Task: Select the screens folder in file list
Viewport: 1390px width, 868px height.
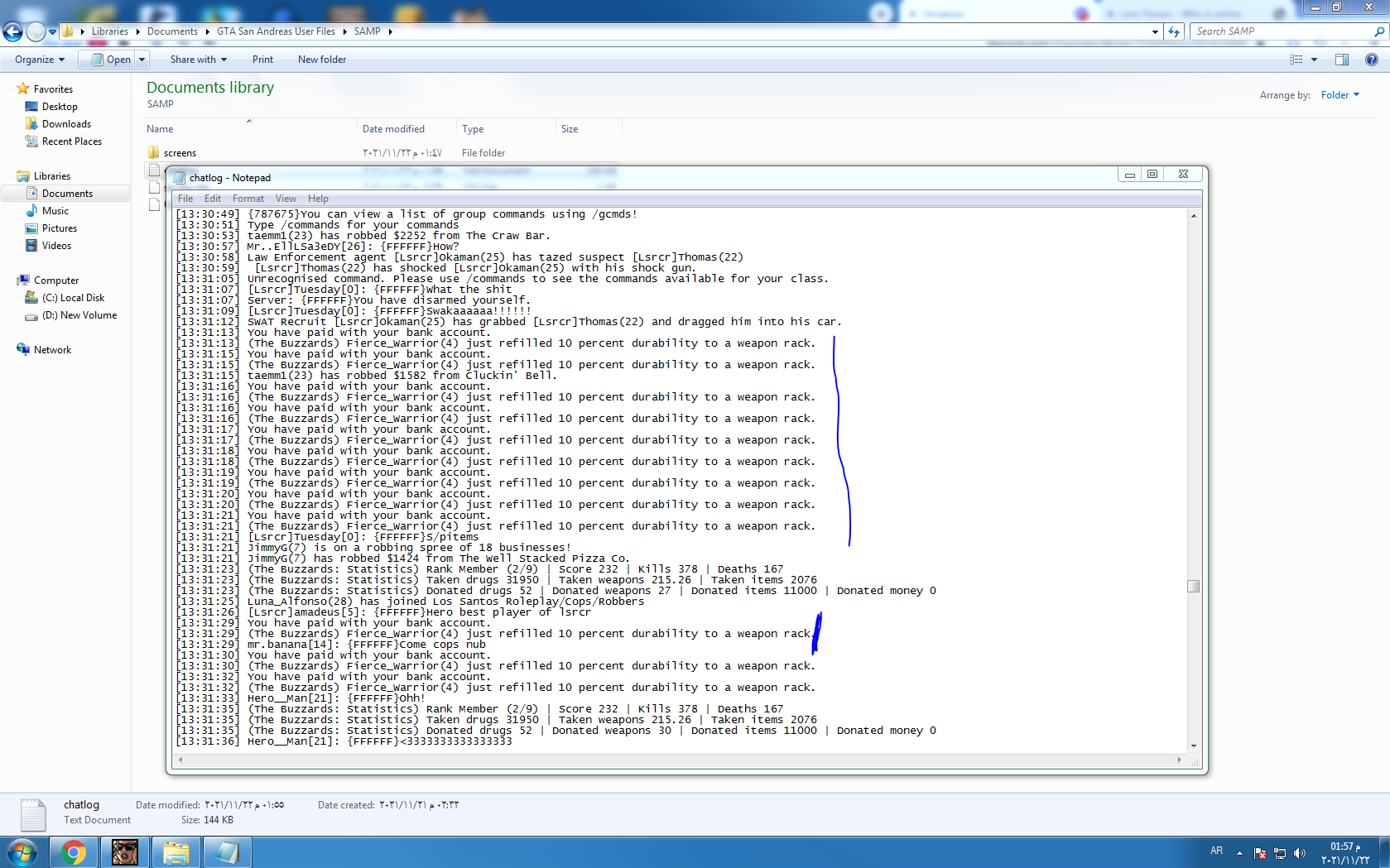Action: [x=180, y=153]
